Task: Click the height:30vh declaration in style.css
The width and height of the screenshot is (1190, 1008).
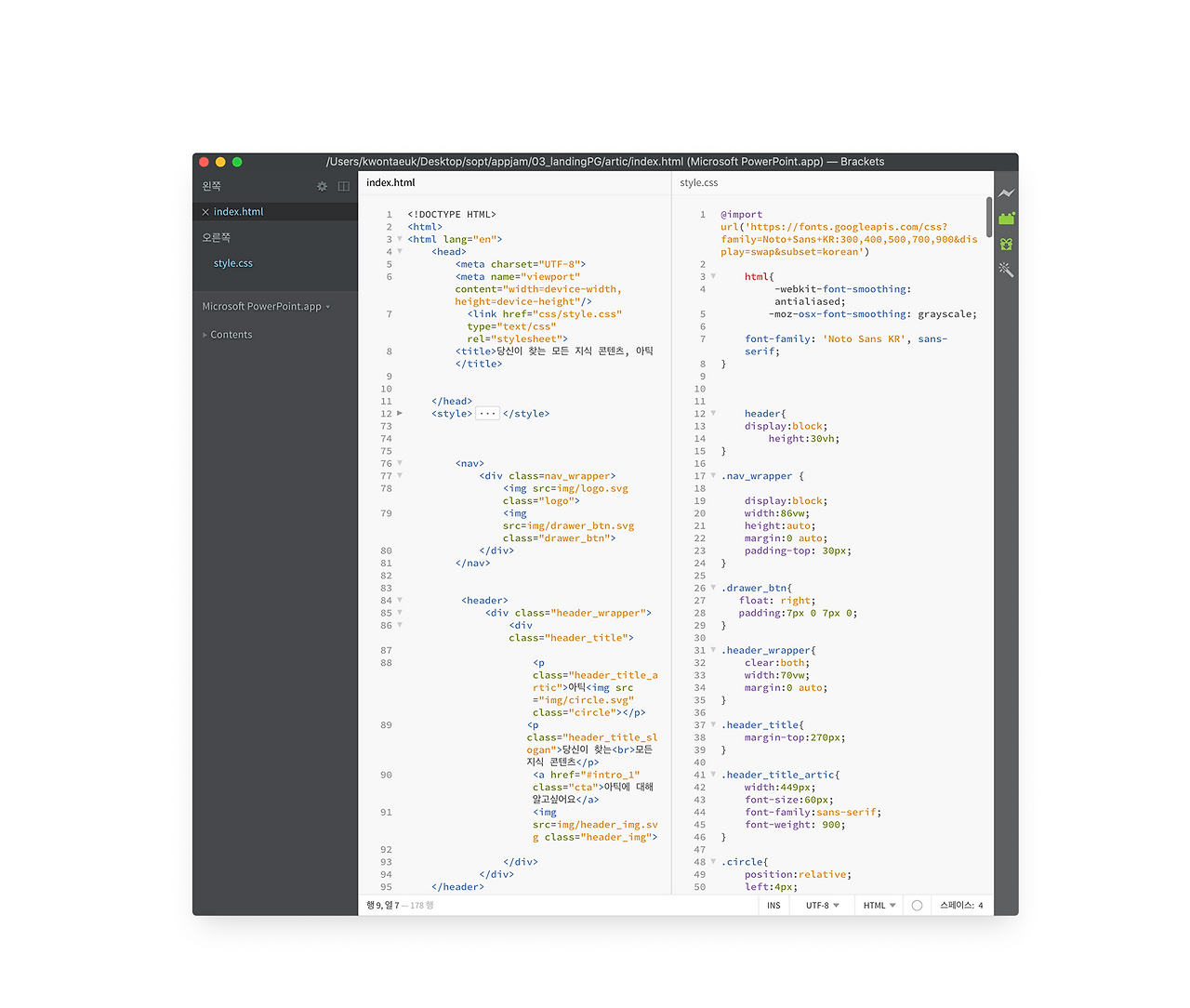Action: tap(804, 439)
